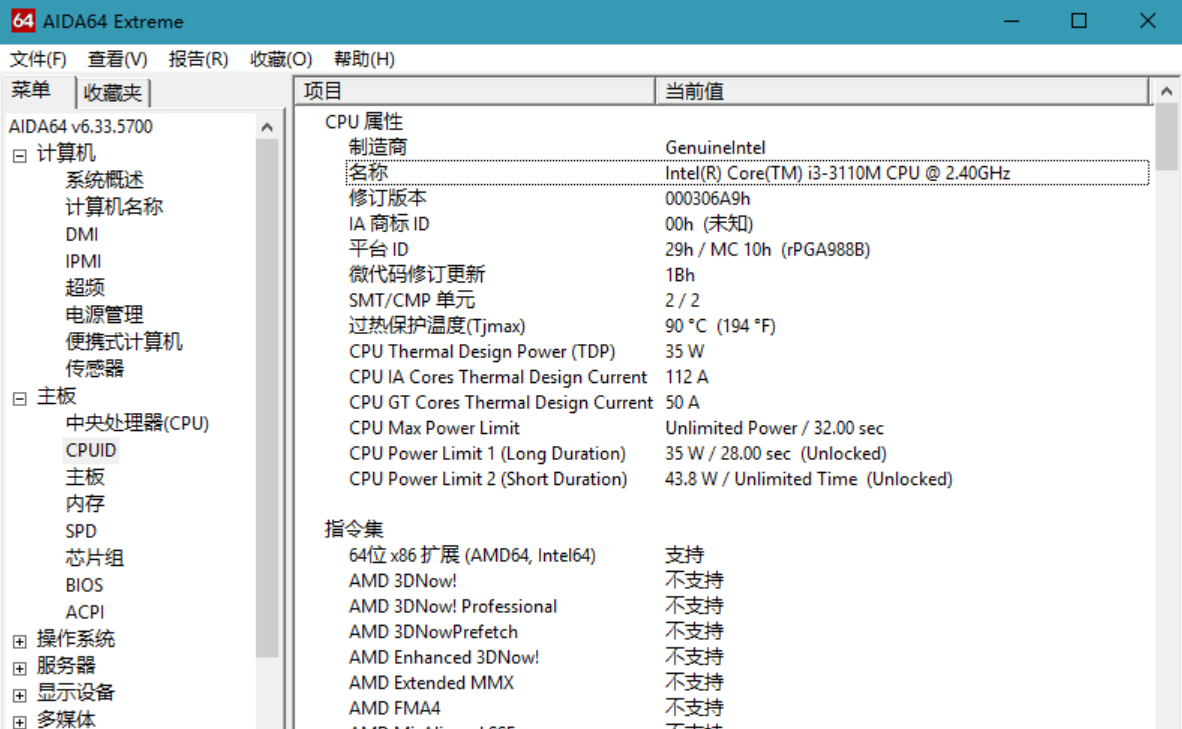1182x729 pixels.
Task: Expand the 显示设备 tree node
Action: [20, 695]
